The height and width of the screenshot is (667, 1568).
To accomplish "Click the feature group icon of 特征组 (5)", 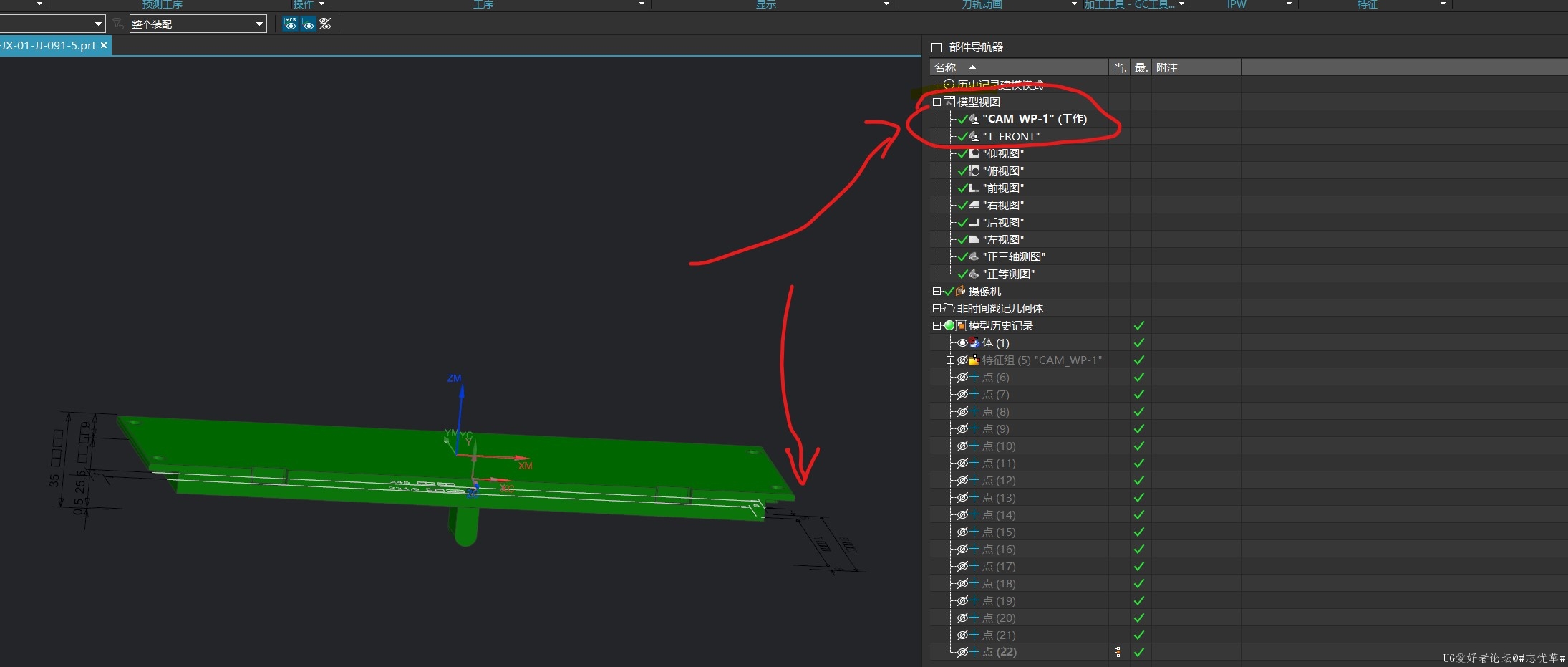I will (x=974, y=360).
